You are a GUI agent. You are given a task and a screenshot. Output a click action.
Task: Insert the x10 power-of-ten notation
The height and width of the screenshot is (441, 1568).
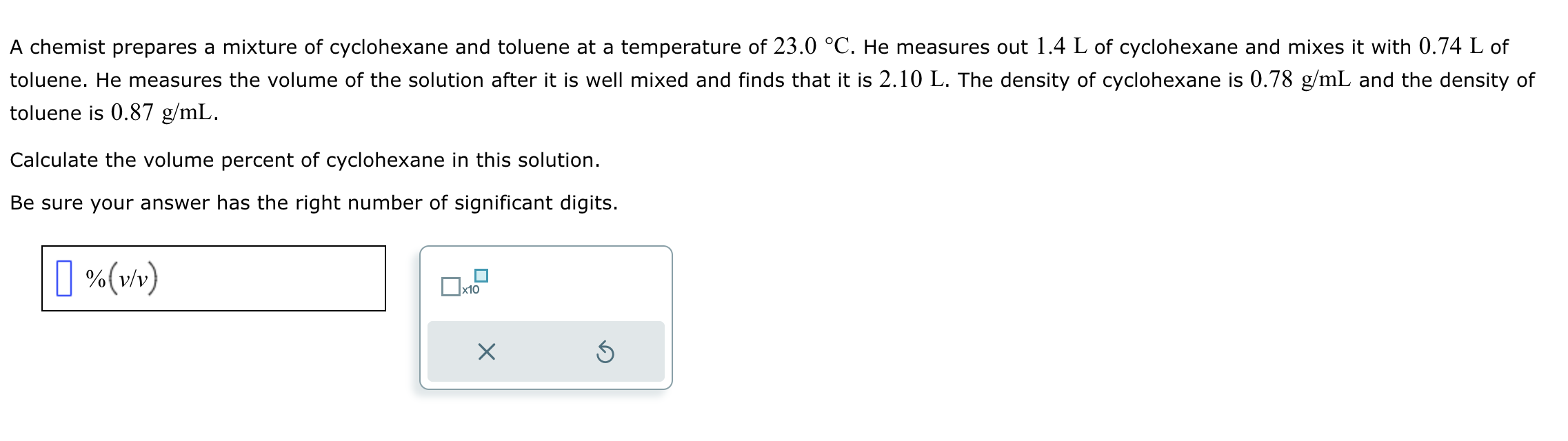coord(462,283)
